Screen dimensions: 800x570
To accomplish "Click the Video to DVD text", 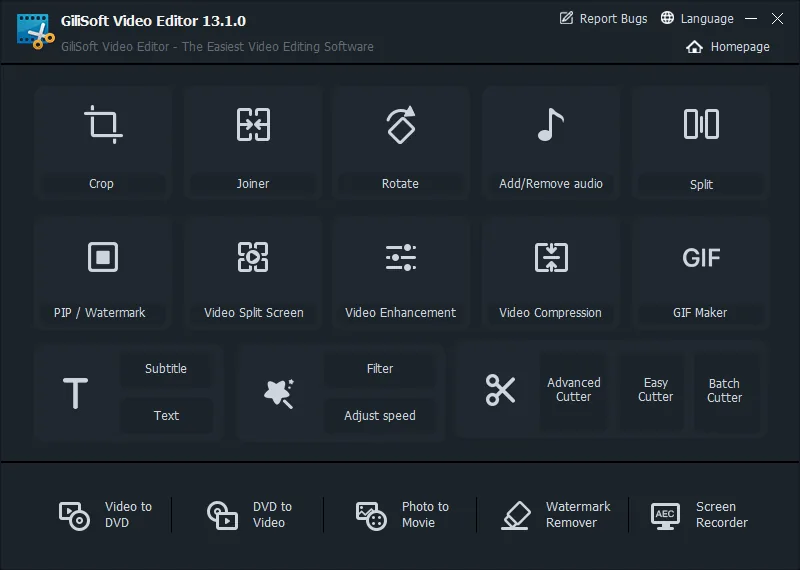I will pos(128,514).
